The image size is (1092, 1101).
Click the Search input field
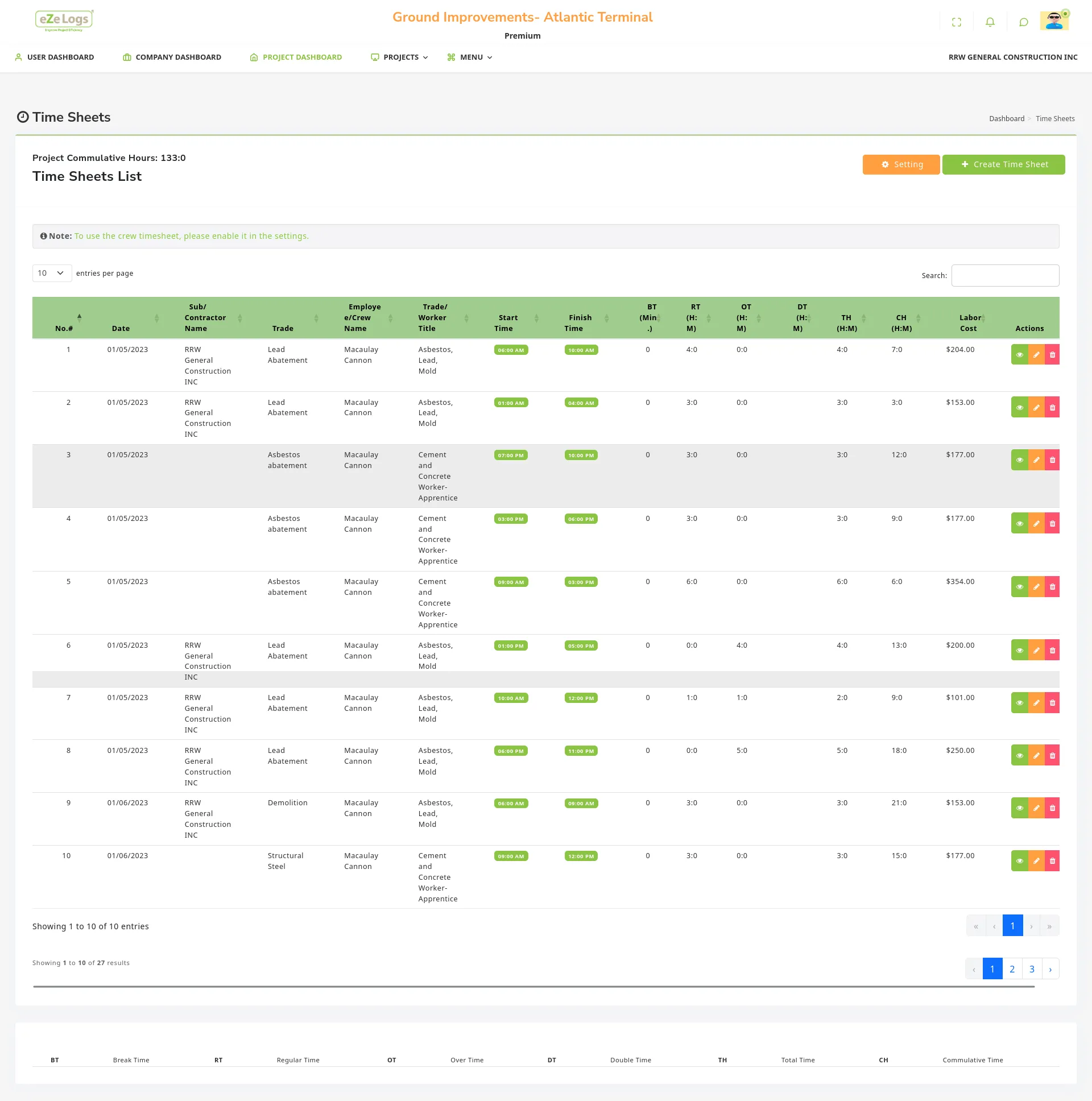pos(1005,275)
